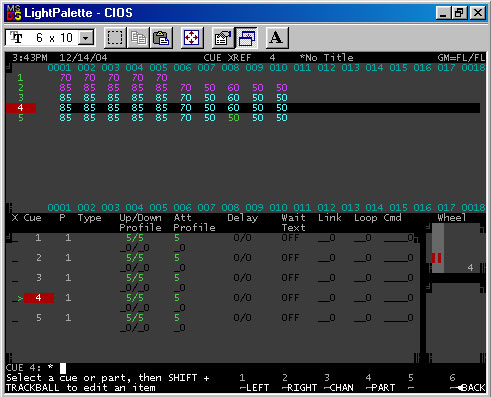Click the Mark selection tool icon
Viewport: 491px width, 397px height.
pyautogui.click(x=115, y=38)
